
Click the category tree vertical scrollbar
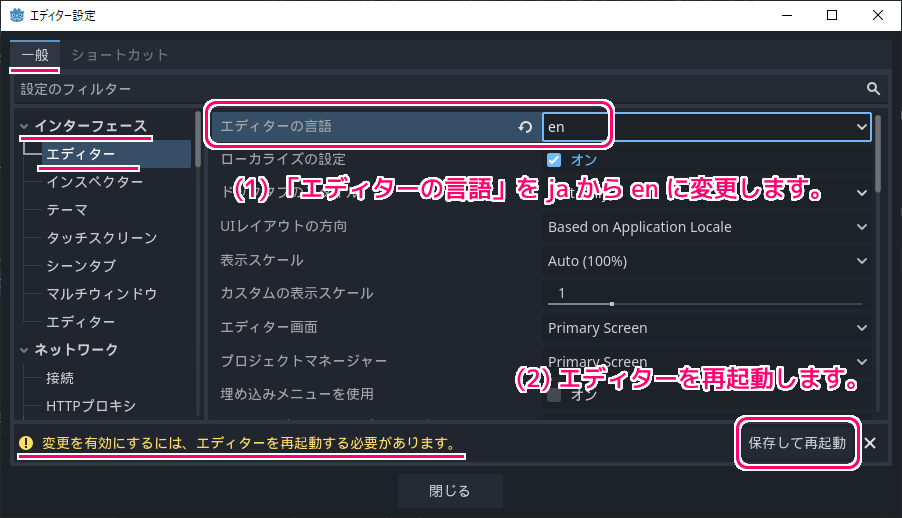[198, 139]
